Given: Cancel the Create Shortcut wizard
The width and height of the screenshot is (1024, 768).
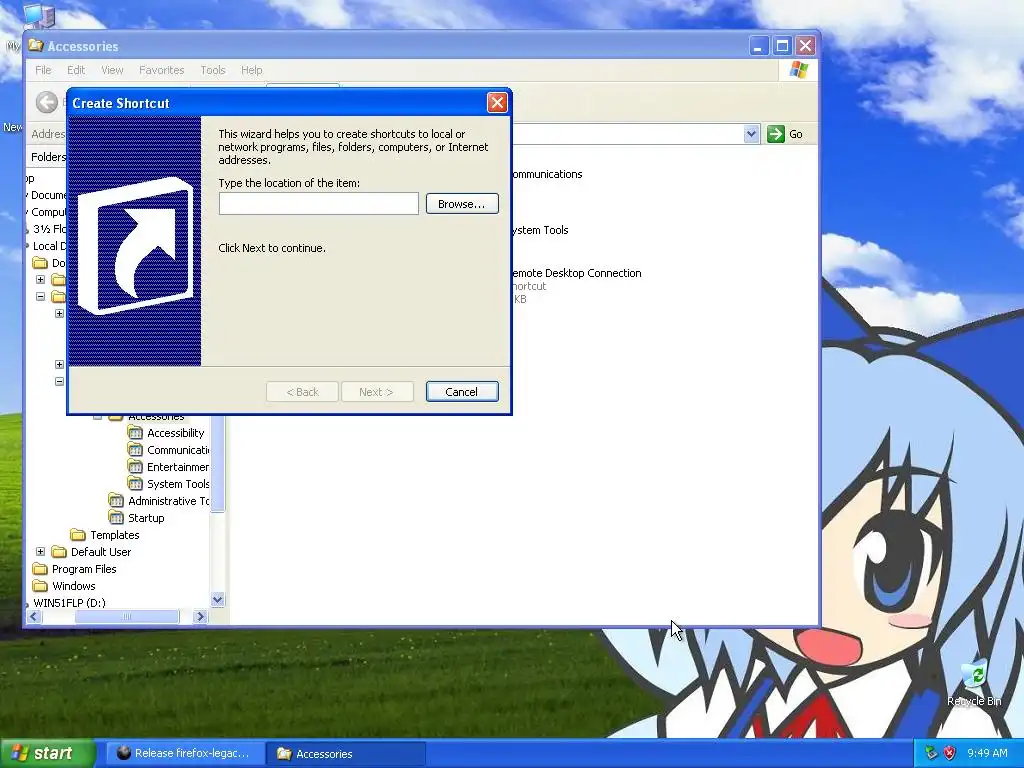Looking at the screenshot, I should point(462,392).
